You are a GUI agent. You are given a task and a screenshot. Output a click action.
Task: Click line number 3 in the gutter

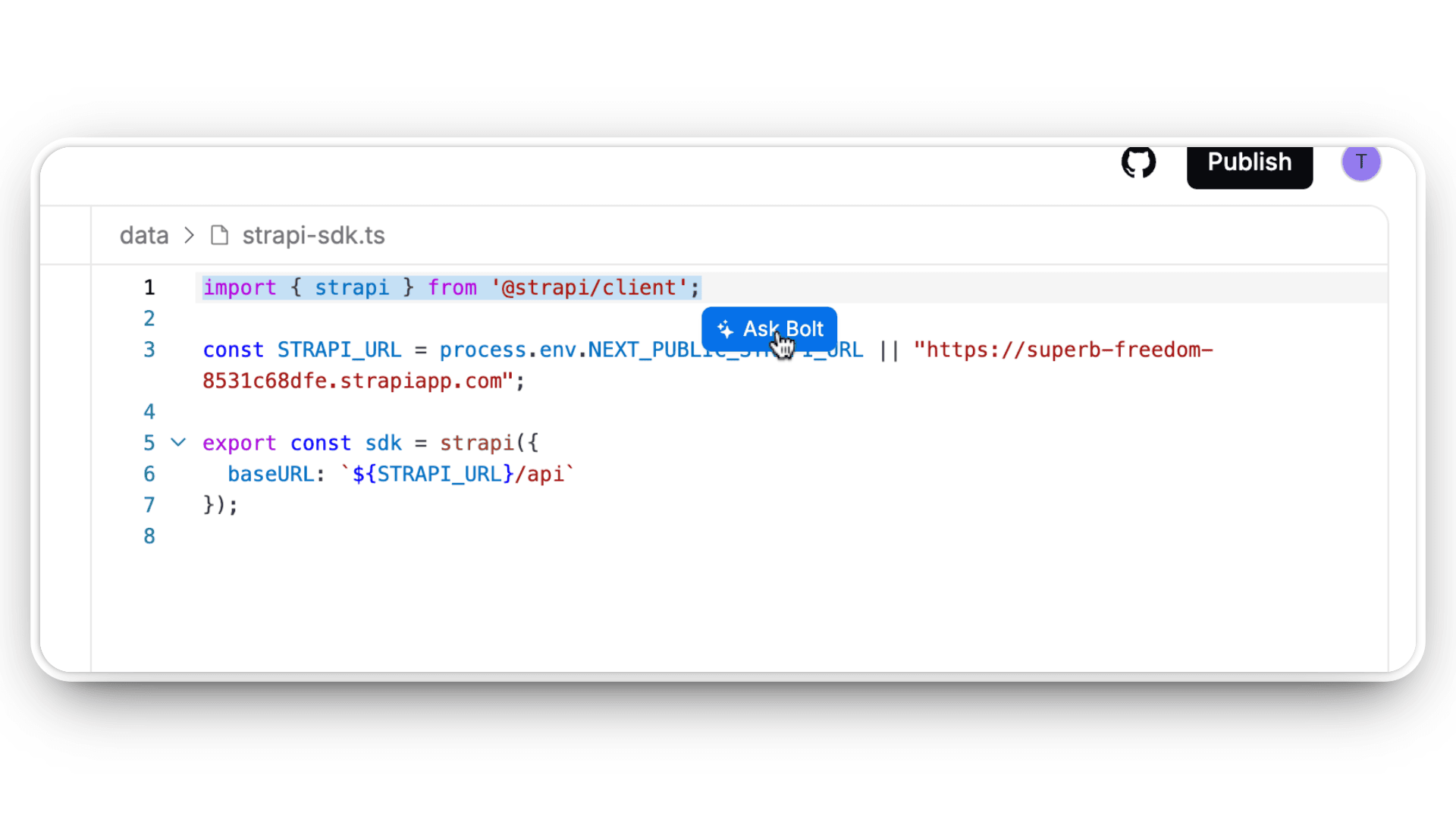pos(149,350)
